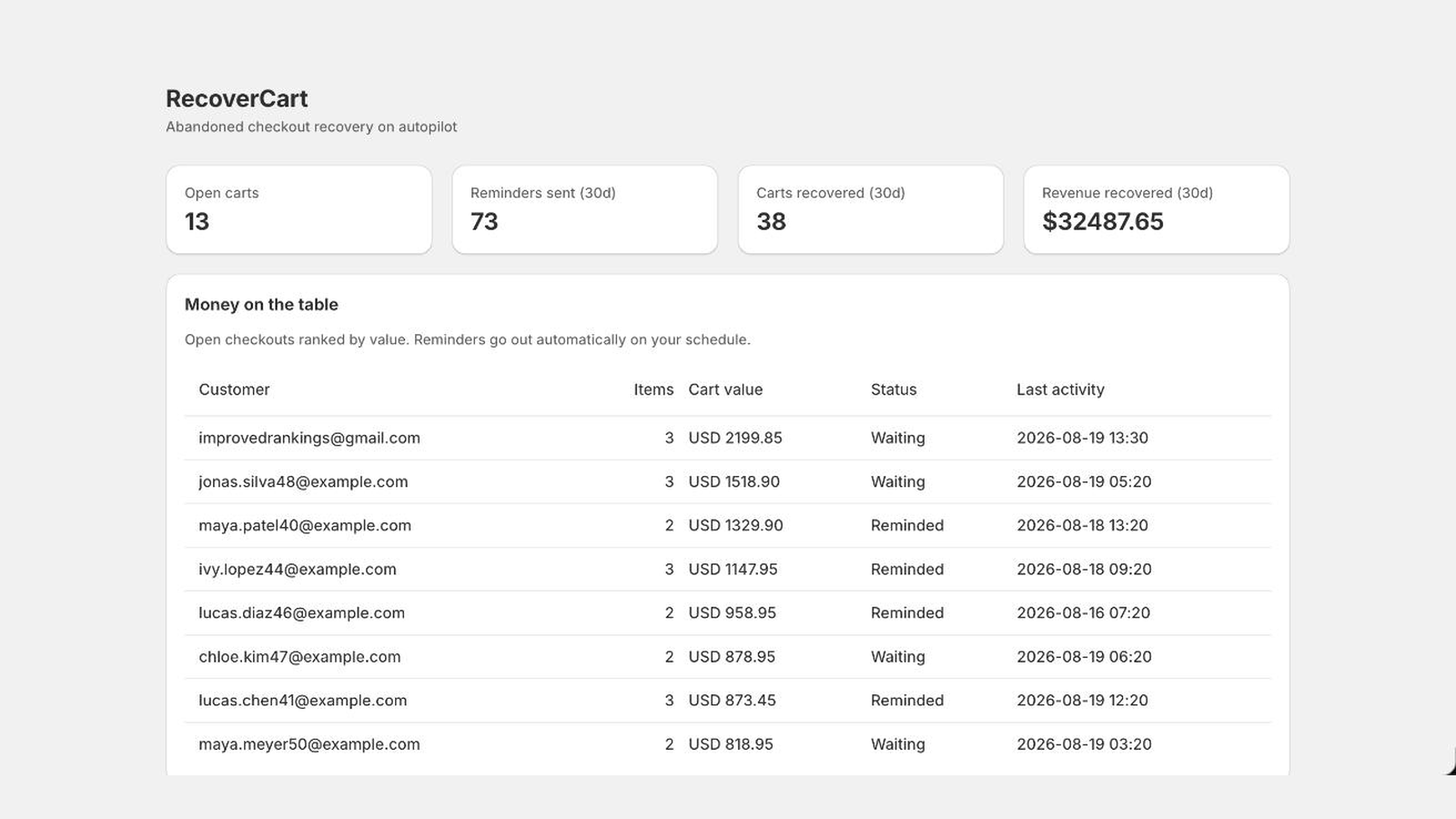
Task: Click Waiting status for chloe.kim47@example.com
Action: pos(897,656)
